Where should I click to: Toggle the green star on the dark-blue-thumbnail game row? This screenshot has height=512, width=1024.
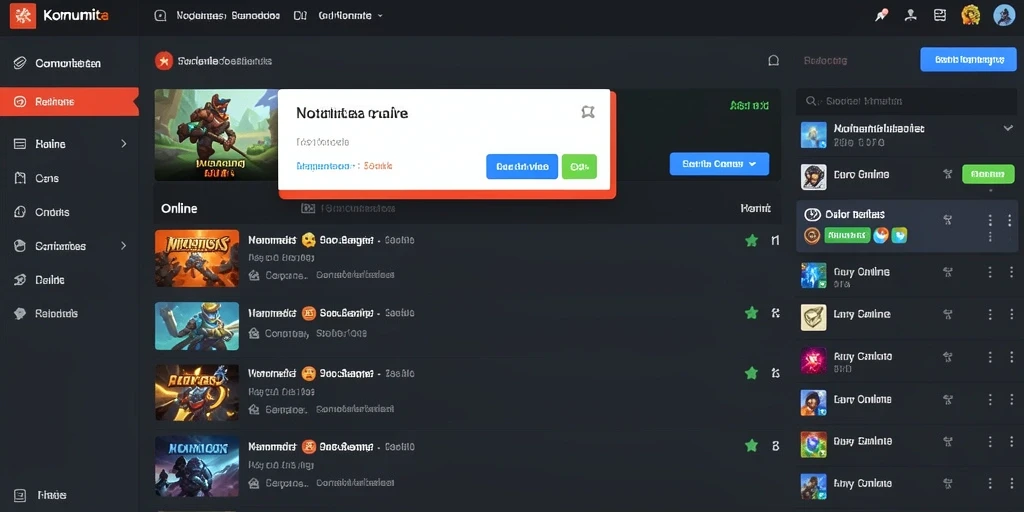point(752,446)
